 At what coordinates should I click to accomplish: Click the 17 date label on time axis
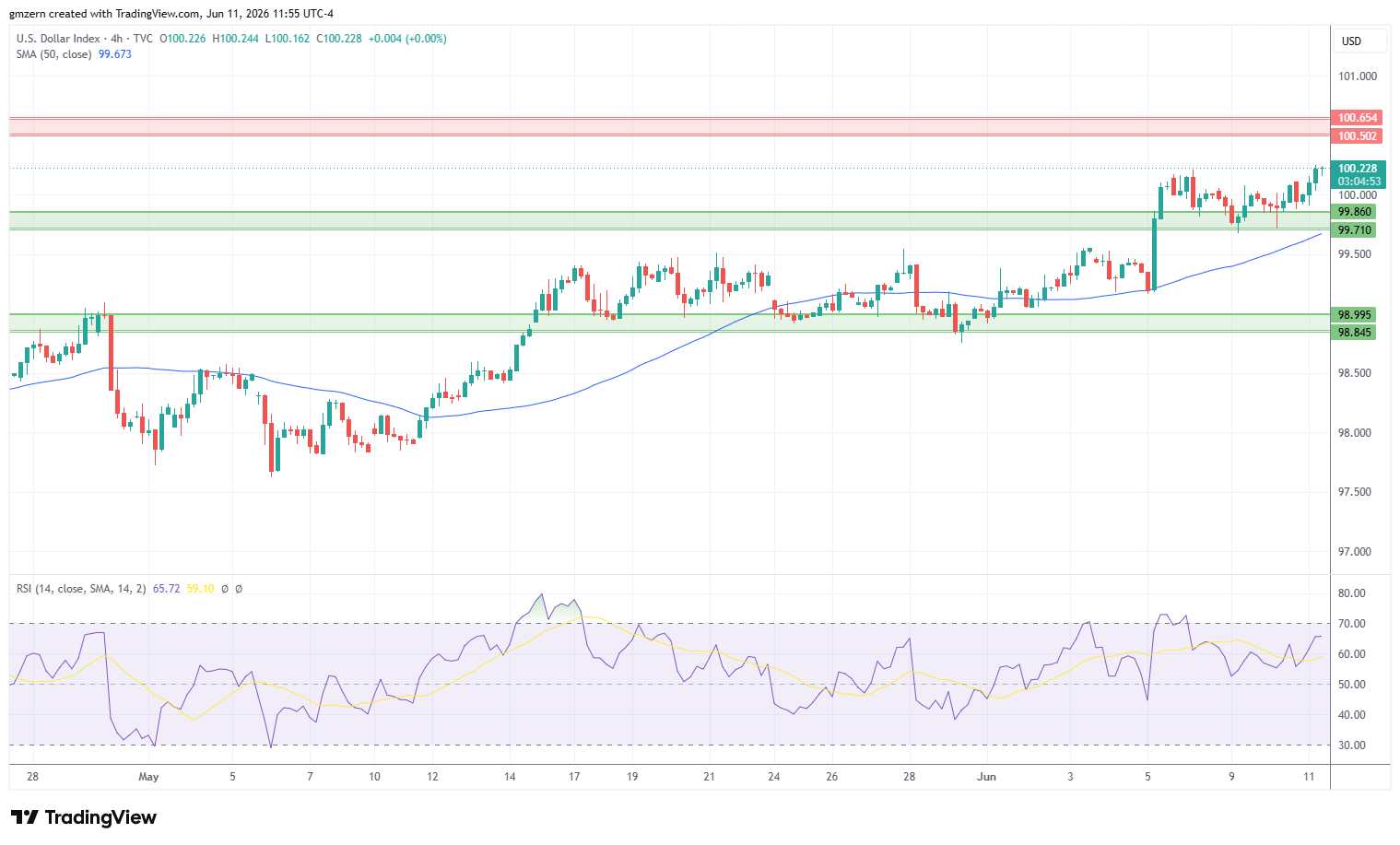click(x=574, y=777)
